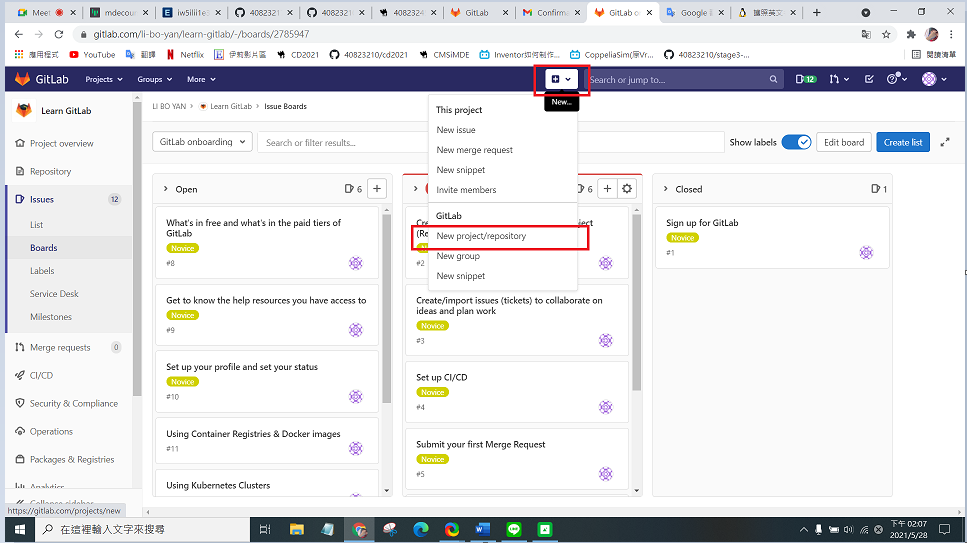
Task: Open Task View on taskbar
Action: click(265, 529)
